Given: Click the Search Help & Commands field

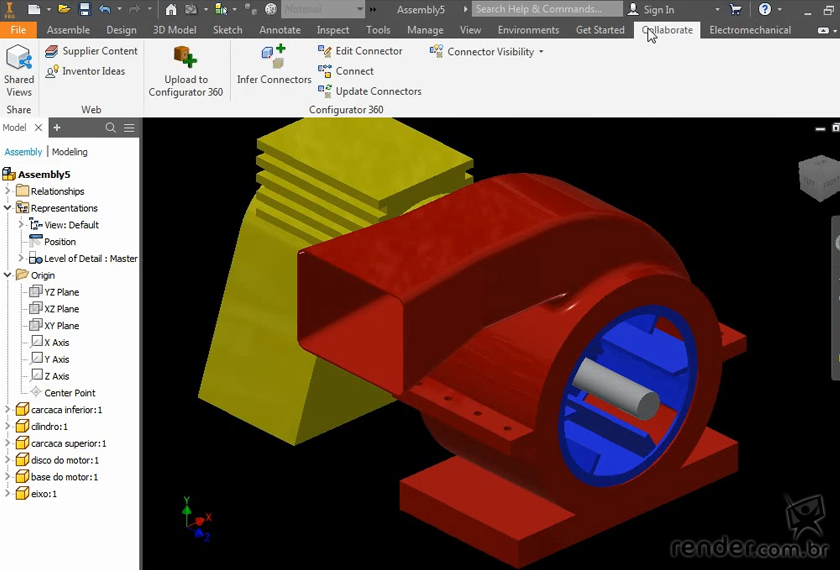Looking at the screenshot, I should point(545,9).
